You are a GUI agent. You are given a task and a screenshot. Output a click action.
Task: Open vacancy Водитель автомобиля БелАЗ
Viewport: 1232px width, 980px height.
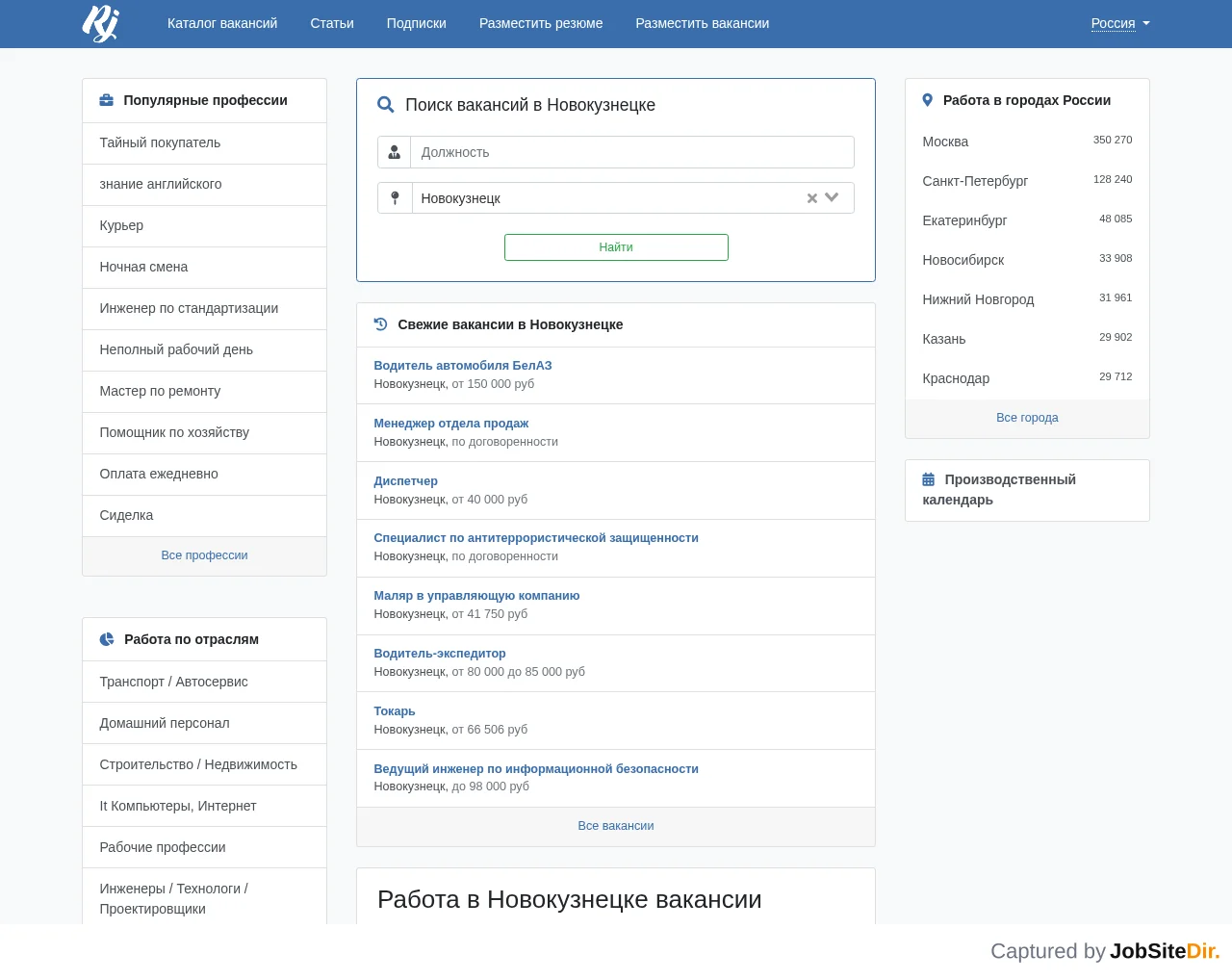coord(463,366)
